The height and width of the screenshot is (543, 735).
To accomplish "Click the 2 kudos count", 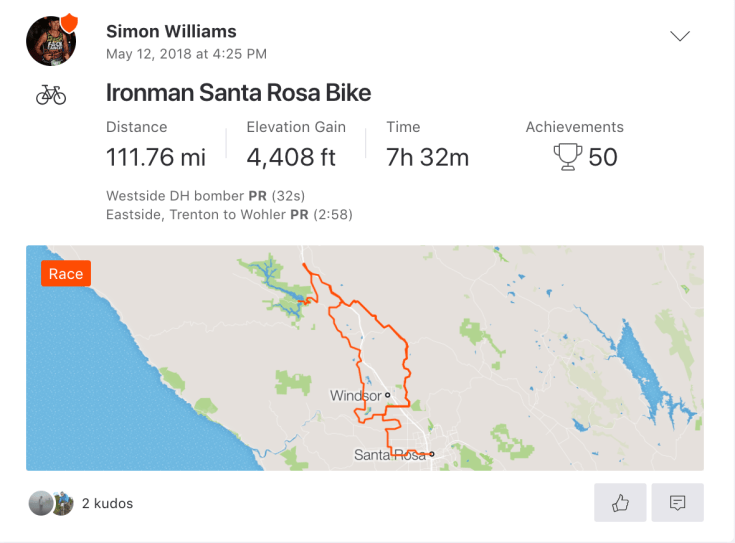I will pyautogui.click(x=107, y=503).
